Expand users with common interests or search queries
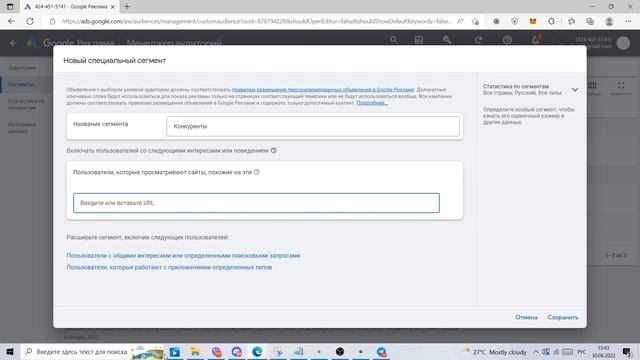 pos(183,256)
